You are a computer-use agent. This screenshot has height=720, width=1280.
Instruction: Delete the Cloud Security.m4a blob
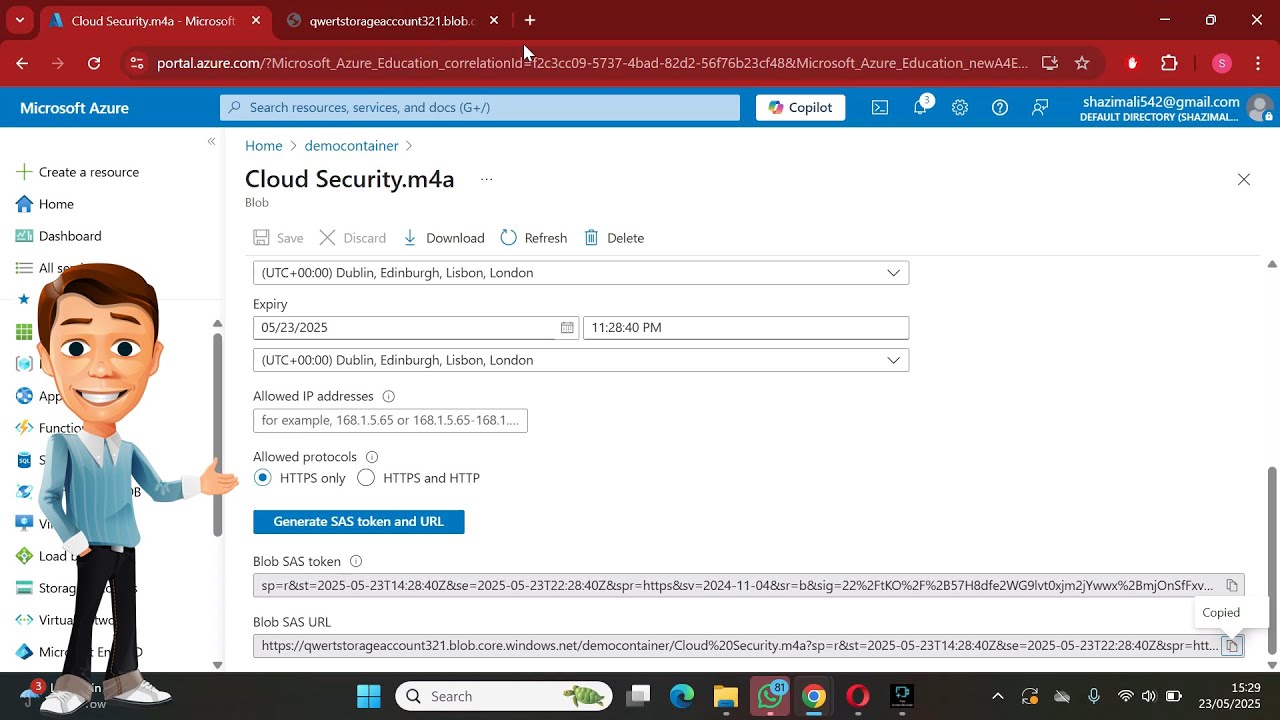pyautogui.click(x=614, y=238)
